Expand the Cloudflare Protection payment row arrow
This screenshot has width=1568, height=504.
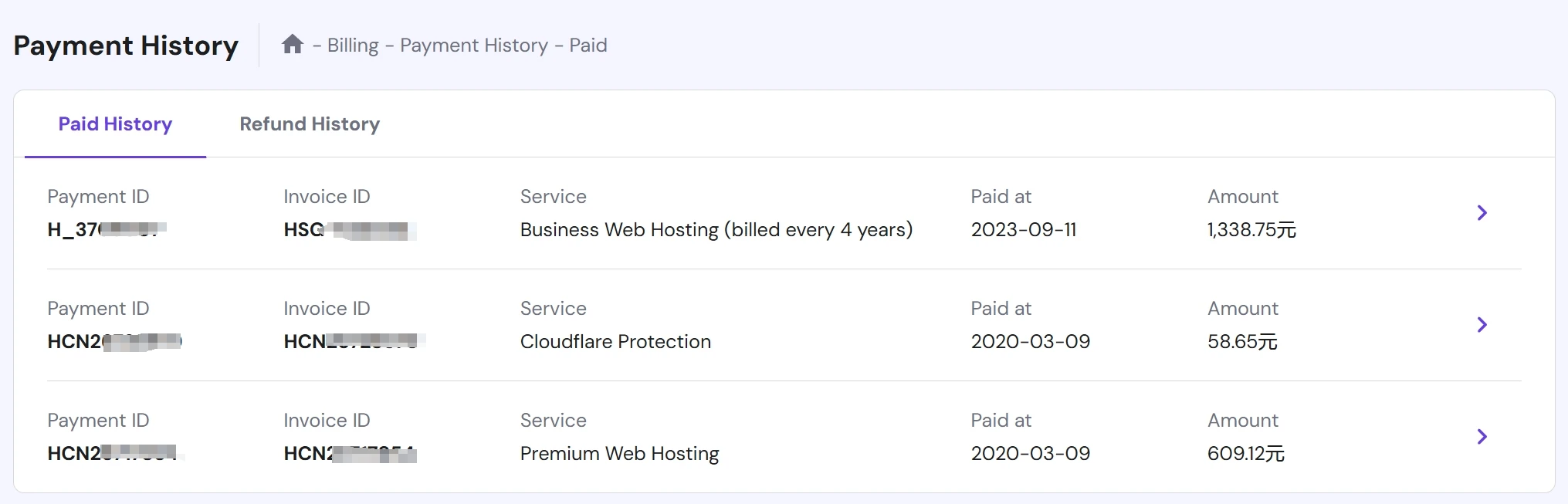[1482, 325]
